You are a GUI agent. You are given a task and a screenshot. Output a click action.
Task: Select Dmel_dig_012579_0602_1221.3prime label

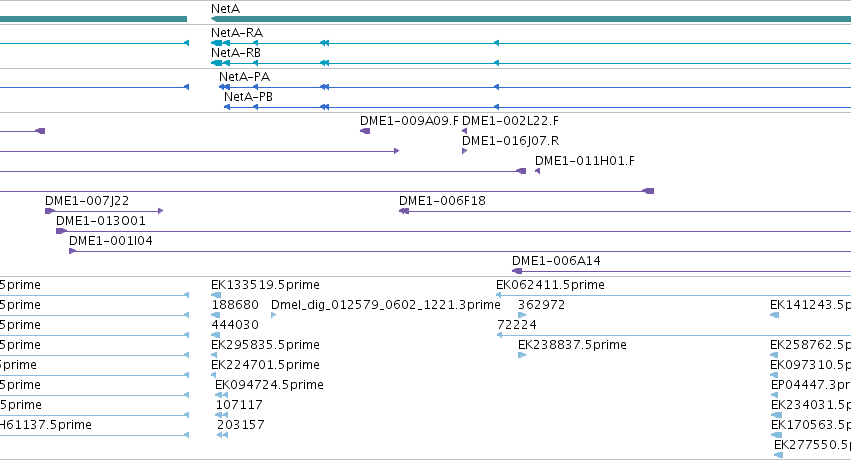[x=385, y=305]
